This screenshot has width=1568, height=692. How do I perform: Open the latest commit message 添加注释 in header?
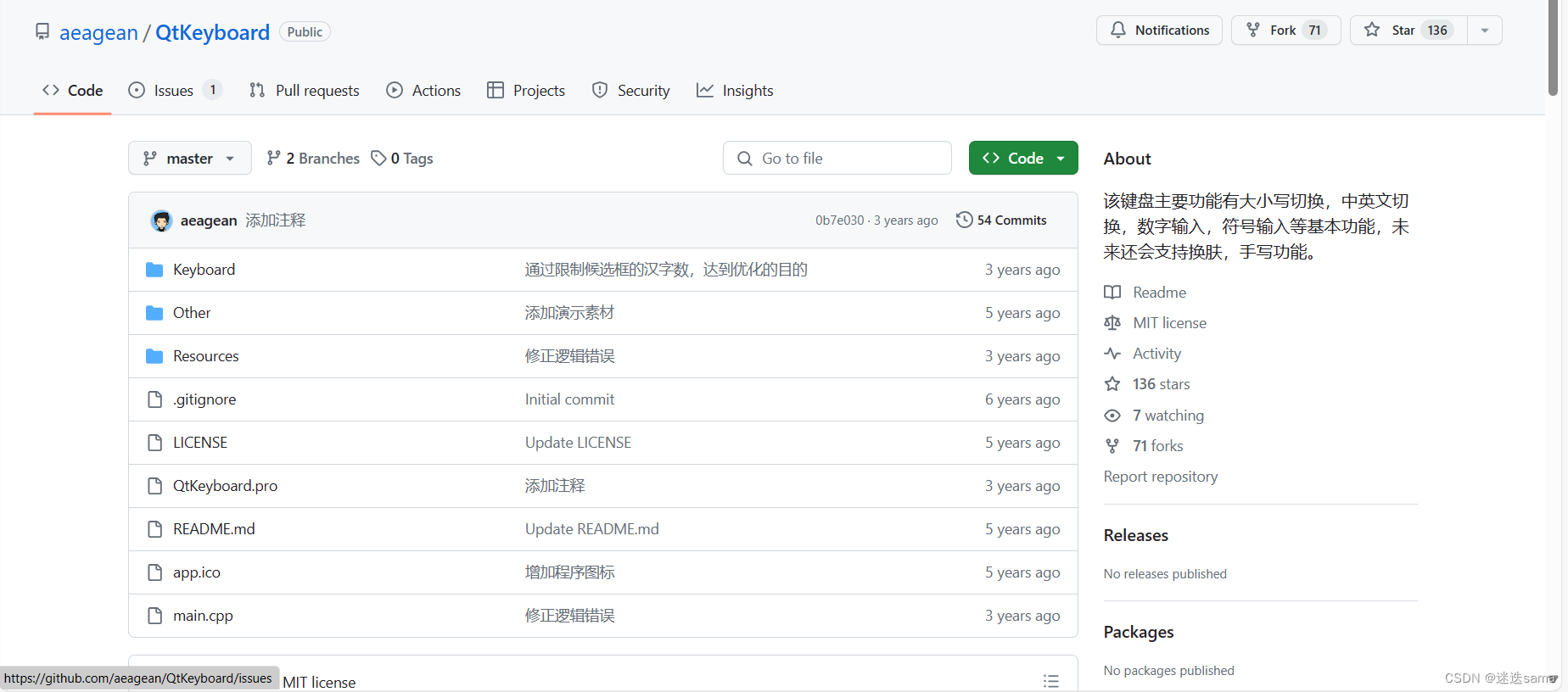tap(276, 220)
